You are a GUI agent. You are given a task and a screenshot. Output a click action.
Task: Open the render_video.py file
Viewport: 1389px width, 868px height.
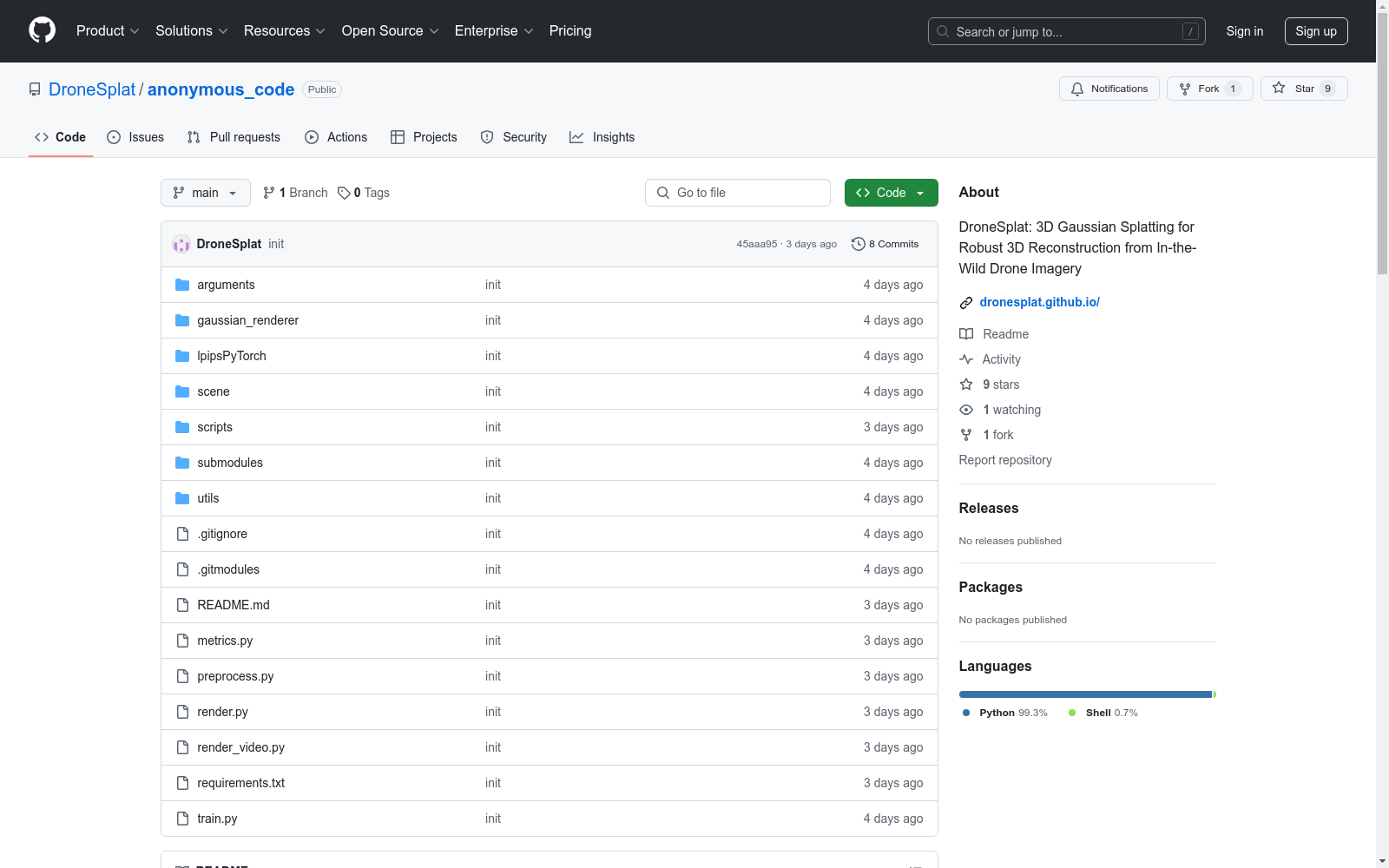tap(240, 747)
